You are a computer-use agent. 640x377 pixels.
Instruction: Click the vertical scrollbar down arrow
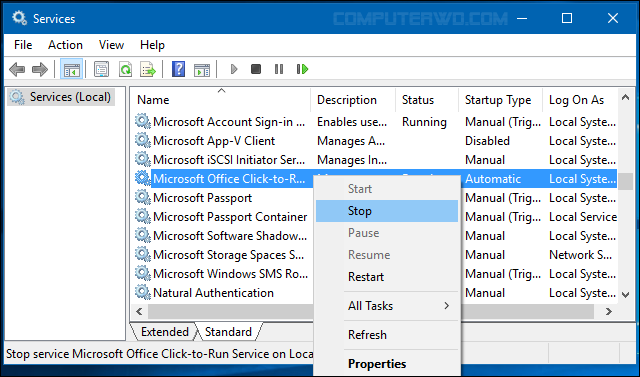625,294
